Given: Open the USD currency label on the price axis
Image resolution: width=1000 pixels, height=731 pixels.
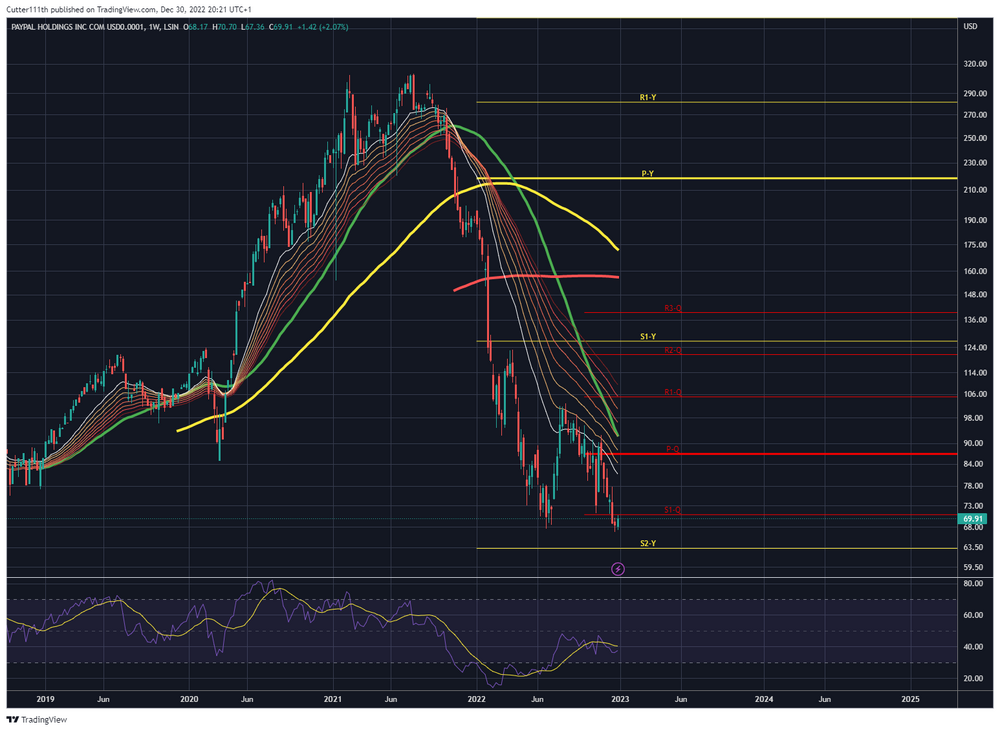Looking at the screenshot, I should 970,26.
